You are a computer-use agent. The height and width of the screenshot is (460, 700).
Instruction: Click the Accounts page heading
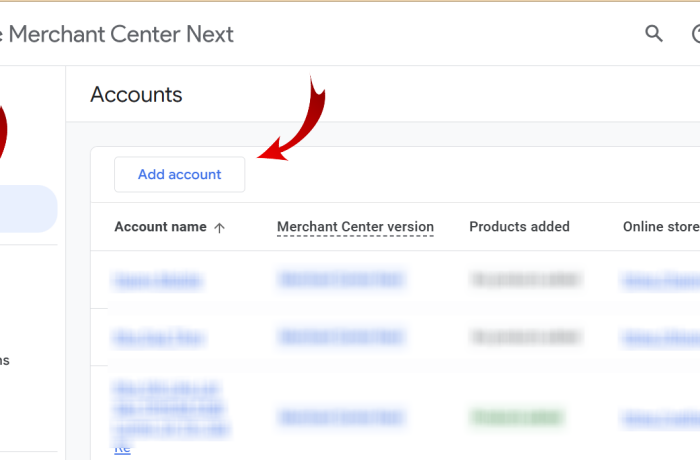click(x=136, y=95)
